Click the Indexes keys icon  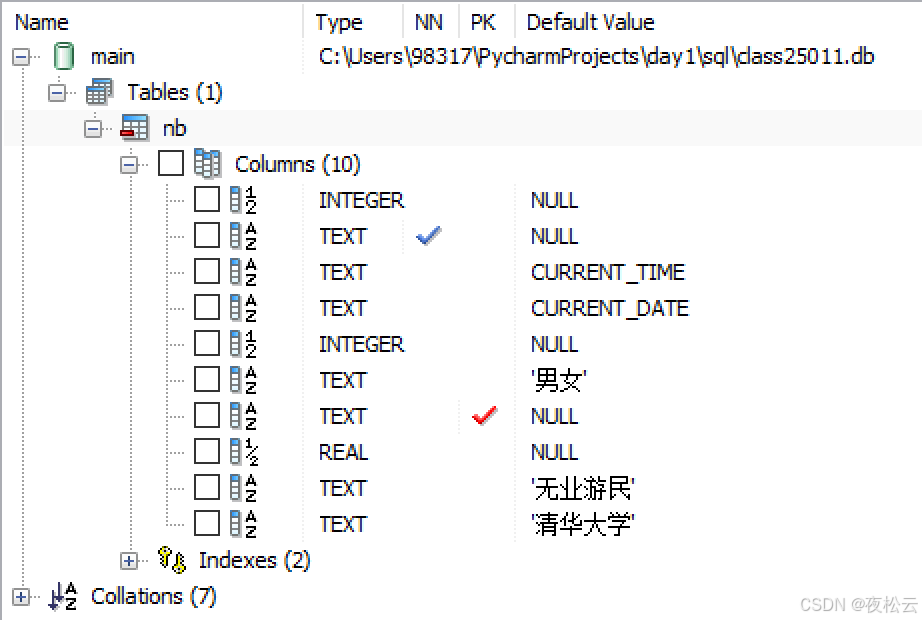172,560
